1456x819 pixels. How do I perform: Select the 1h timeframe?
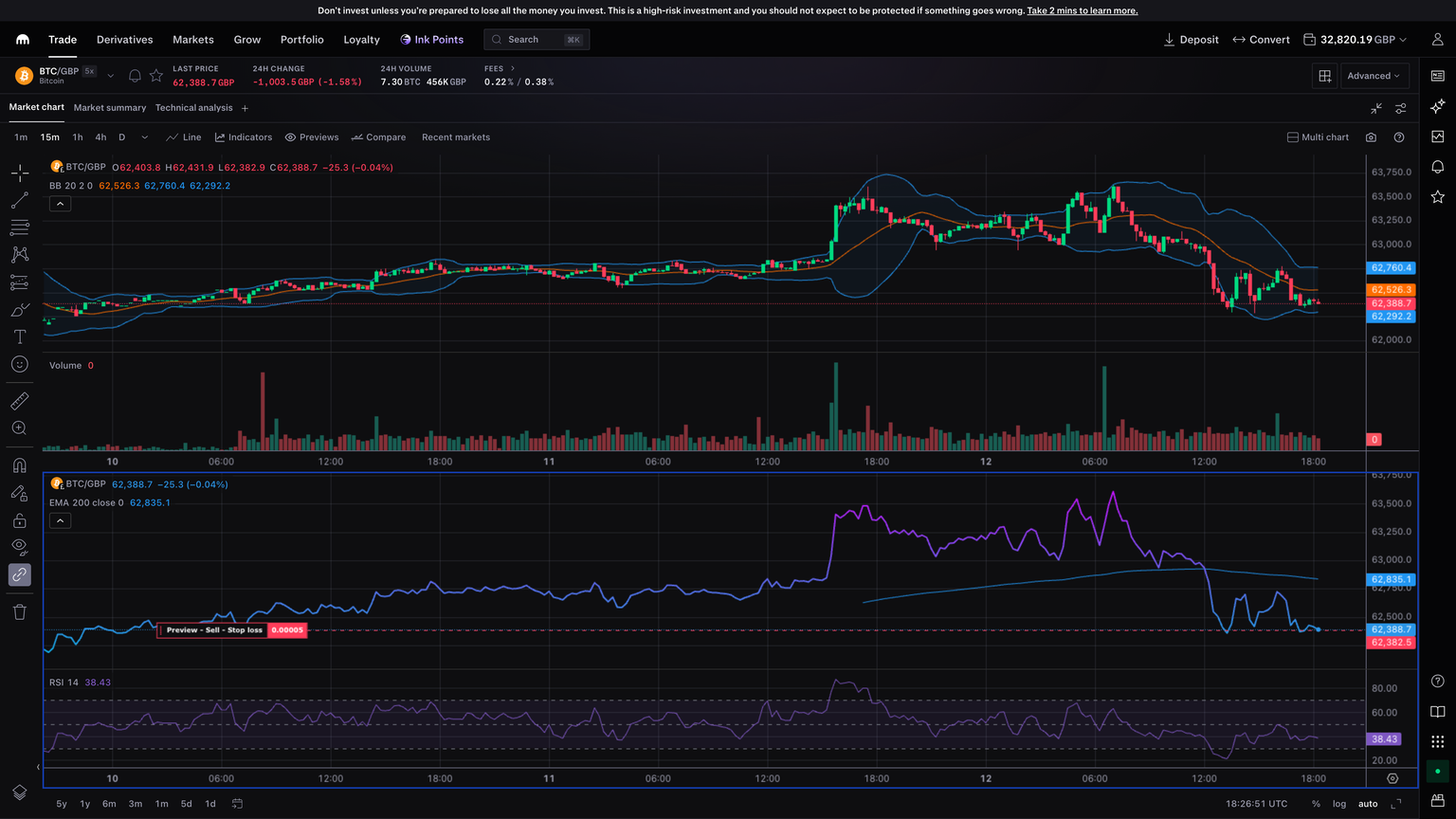click(x=78, y=137)
